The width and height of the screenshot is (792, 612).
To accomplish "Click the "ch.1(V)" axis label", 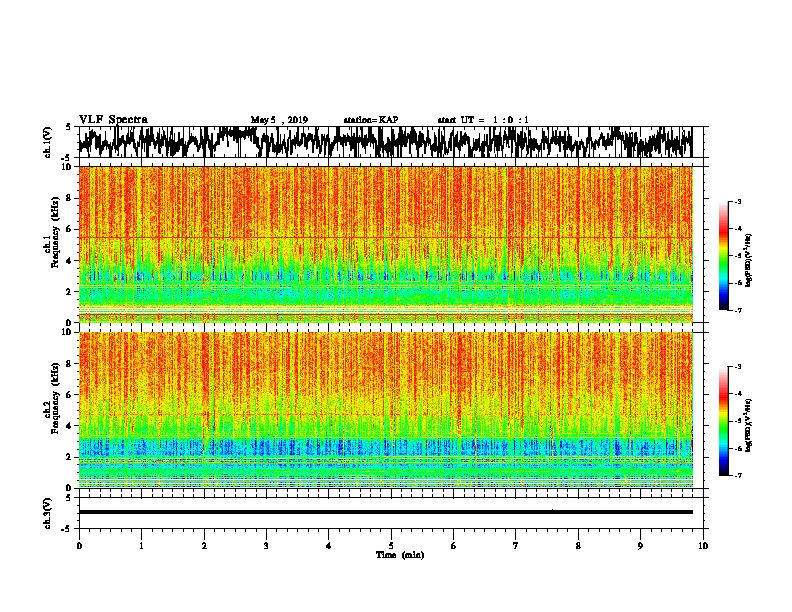I will coord(47,142).
